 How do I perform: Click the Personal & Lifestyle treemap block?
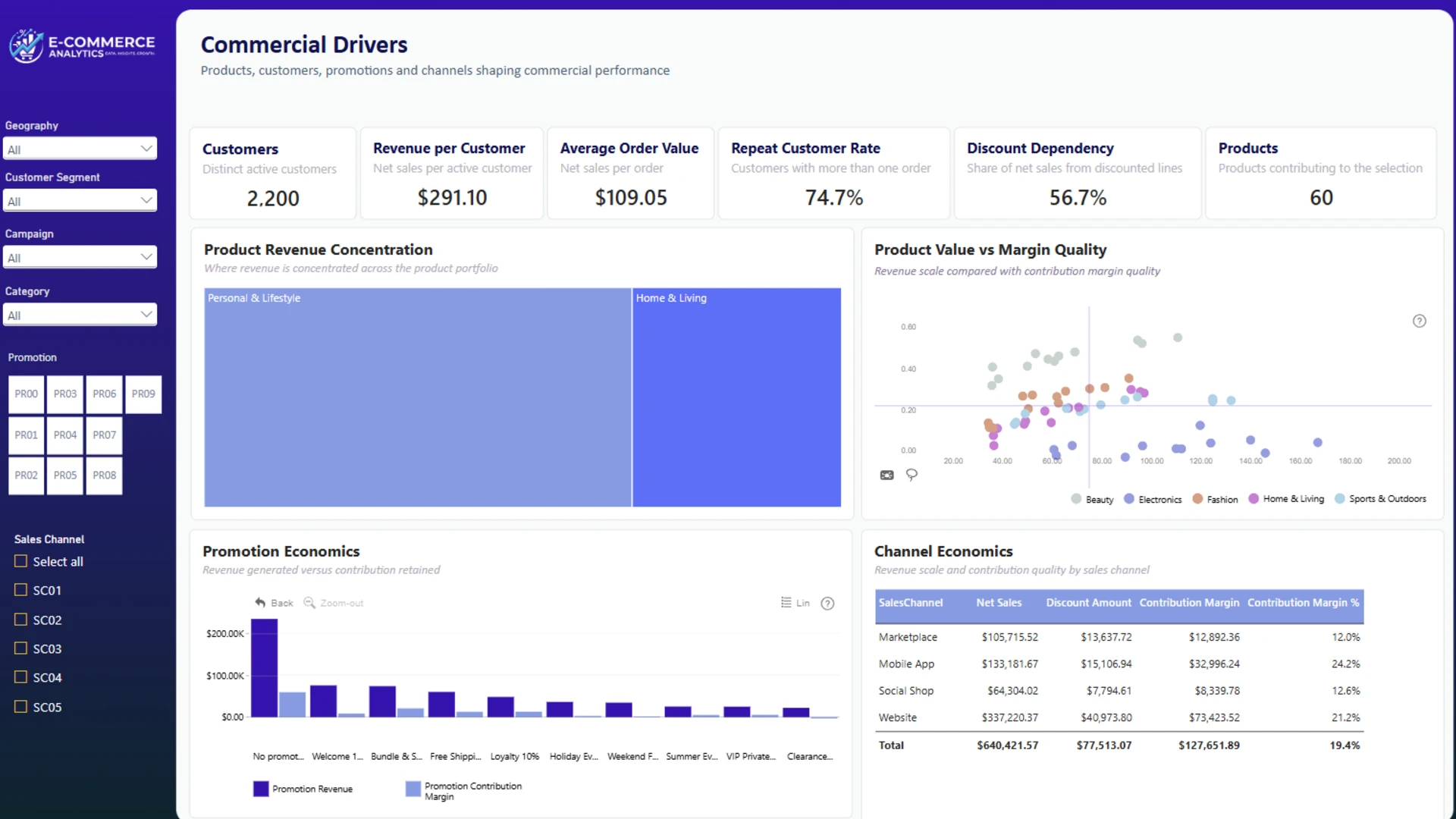tap(418, 397)
